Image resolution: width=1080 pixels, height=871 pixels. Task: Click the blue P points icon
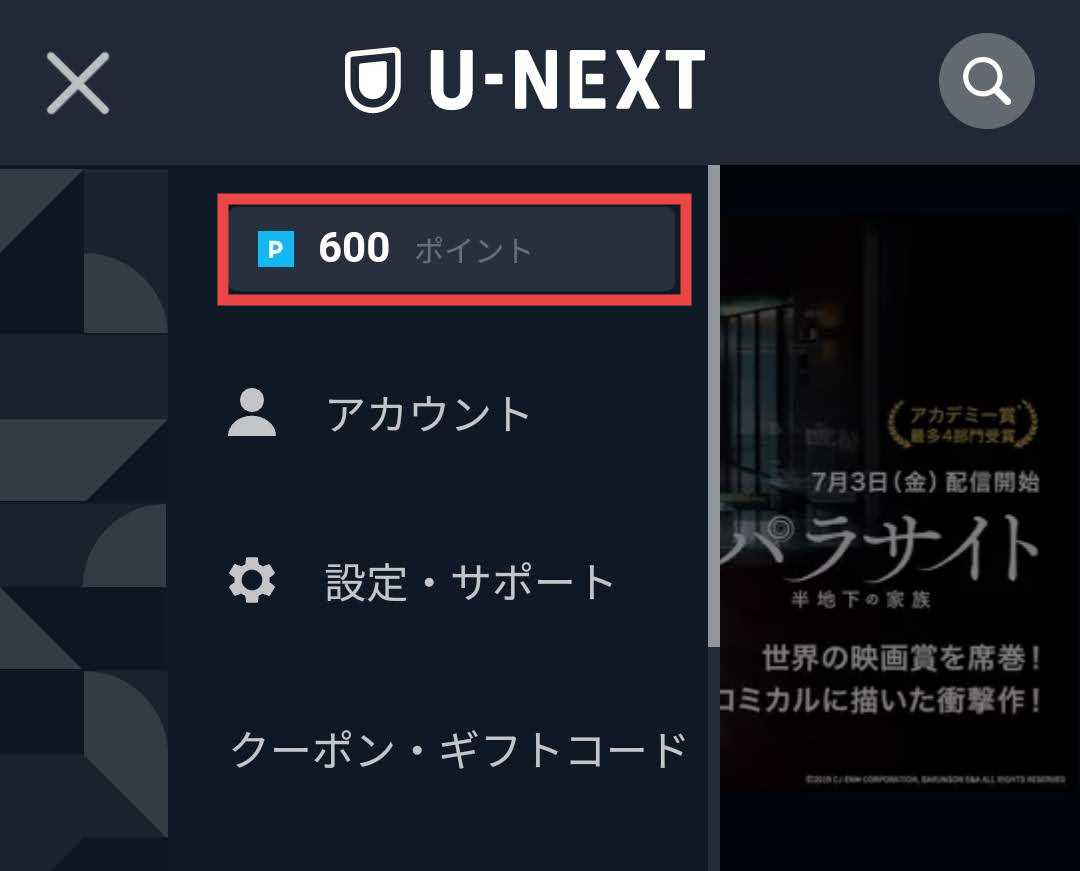pyautogui.click(x=276, y=249)
